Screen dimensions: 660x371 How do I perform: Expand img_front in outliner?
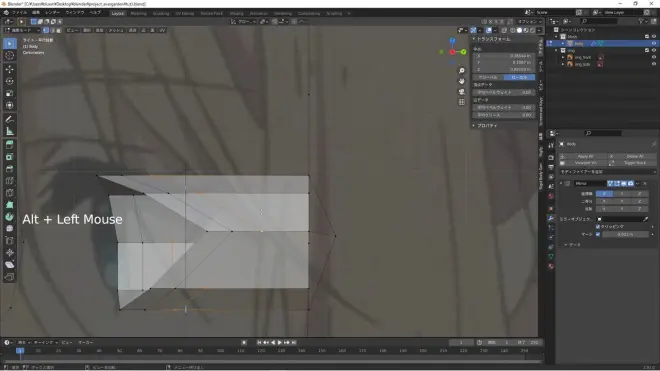pyautogui.click(x=563, y=57)
